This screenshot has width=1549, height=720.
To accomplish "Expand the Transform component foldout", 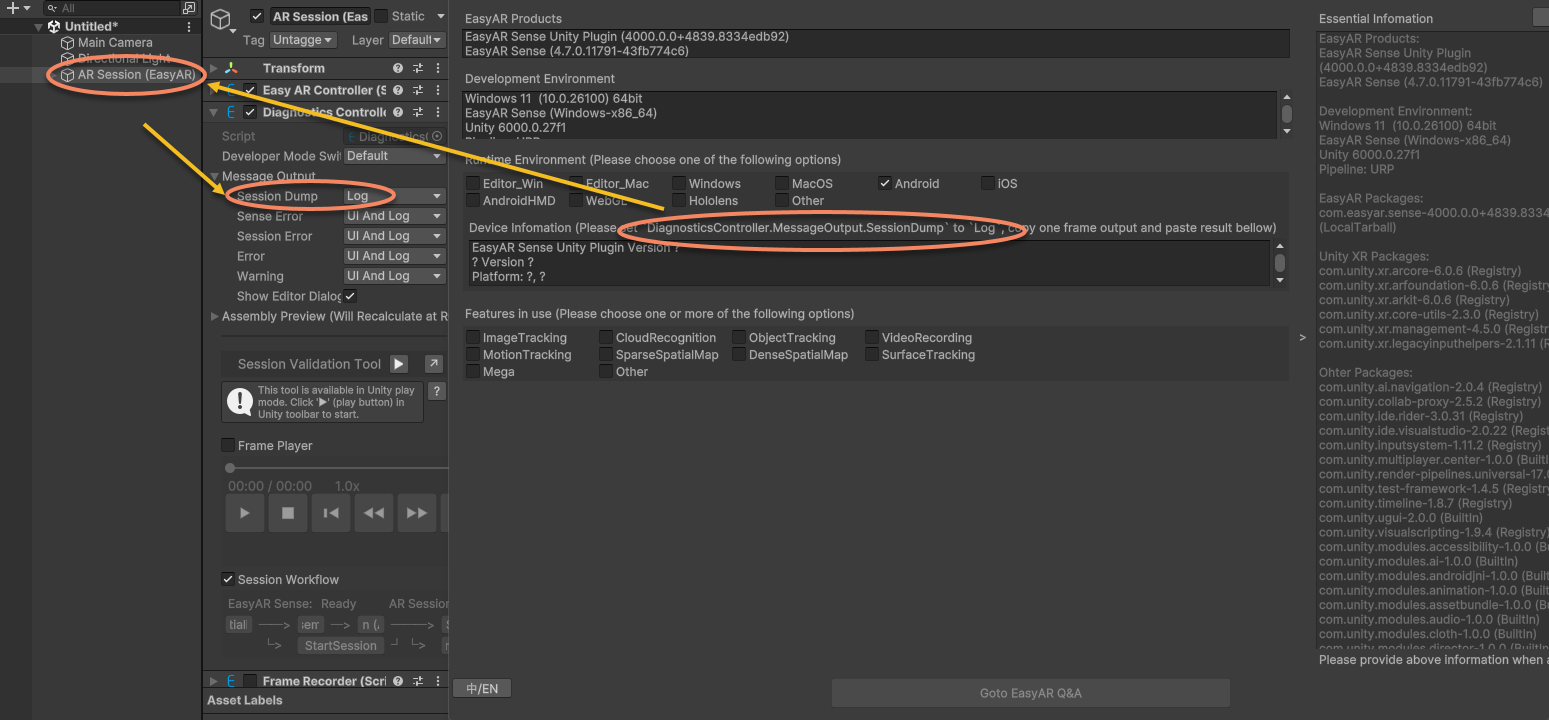I will 214,68.
